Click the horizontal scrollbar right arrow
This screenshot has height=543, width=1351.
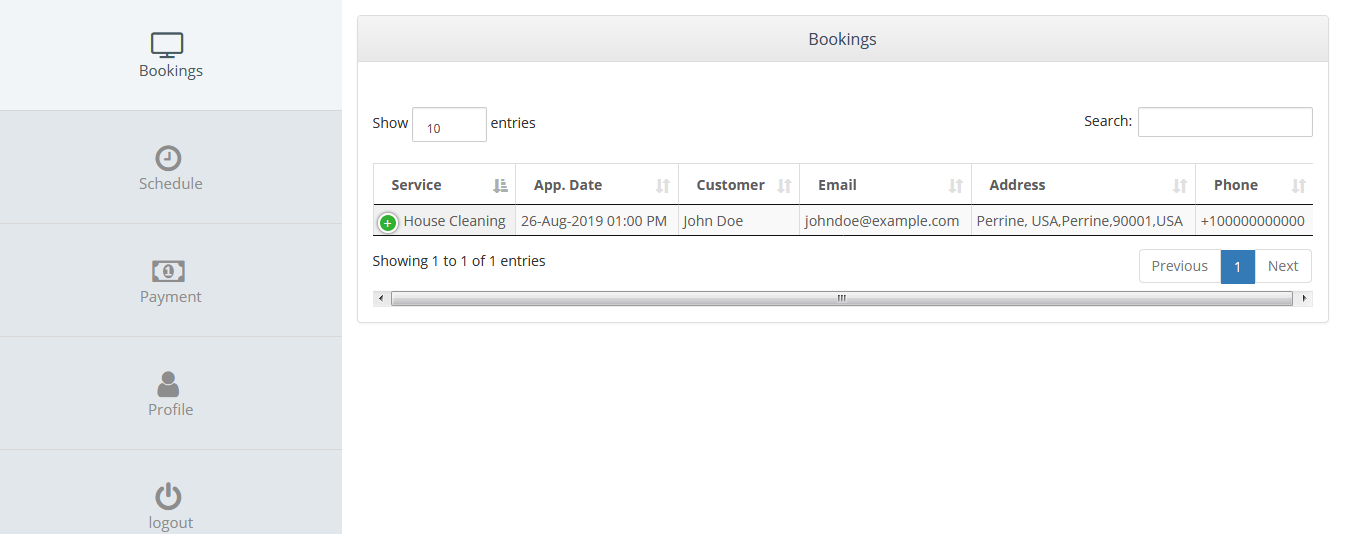[1303, 298]
